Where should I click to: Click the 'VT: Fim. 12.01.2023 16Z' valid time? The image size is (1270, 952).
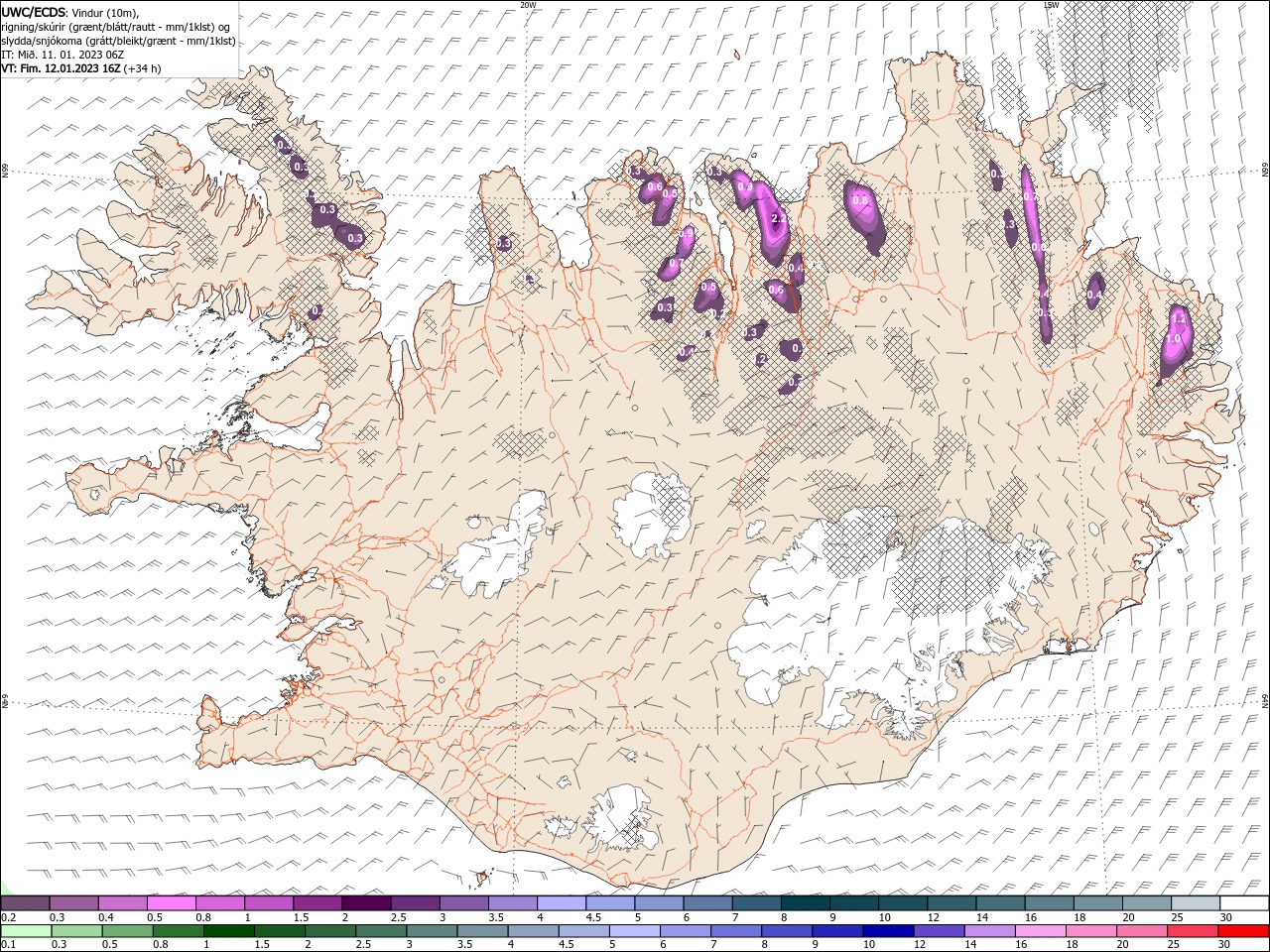61,68
